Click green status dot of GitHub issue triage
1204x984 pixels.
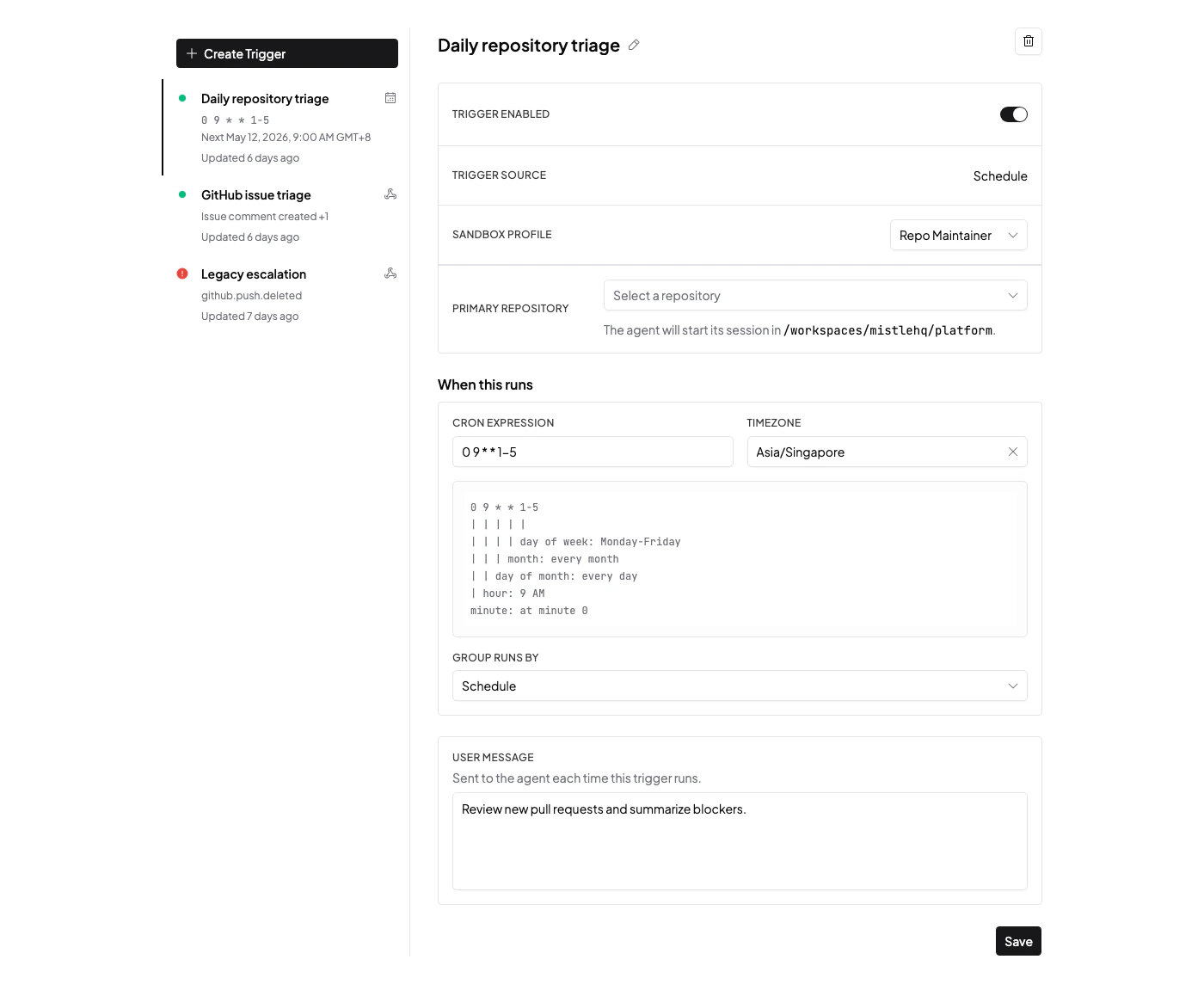[182, 194]
